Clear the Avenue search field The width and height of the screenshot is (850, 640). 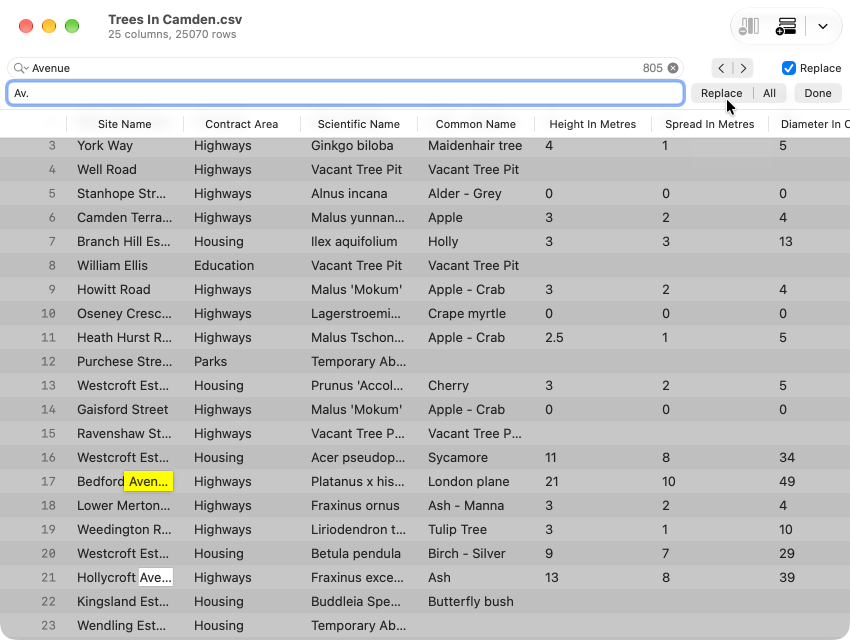pos(673,68)
